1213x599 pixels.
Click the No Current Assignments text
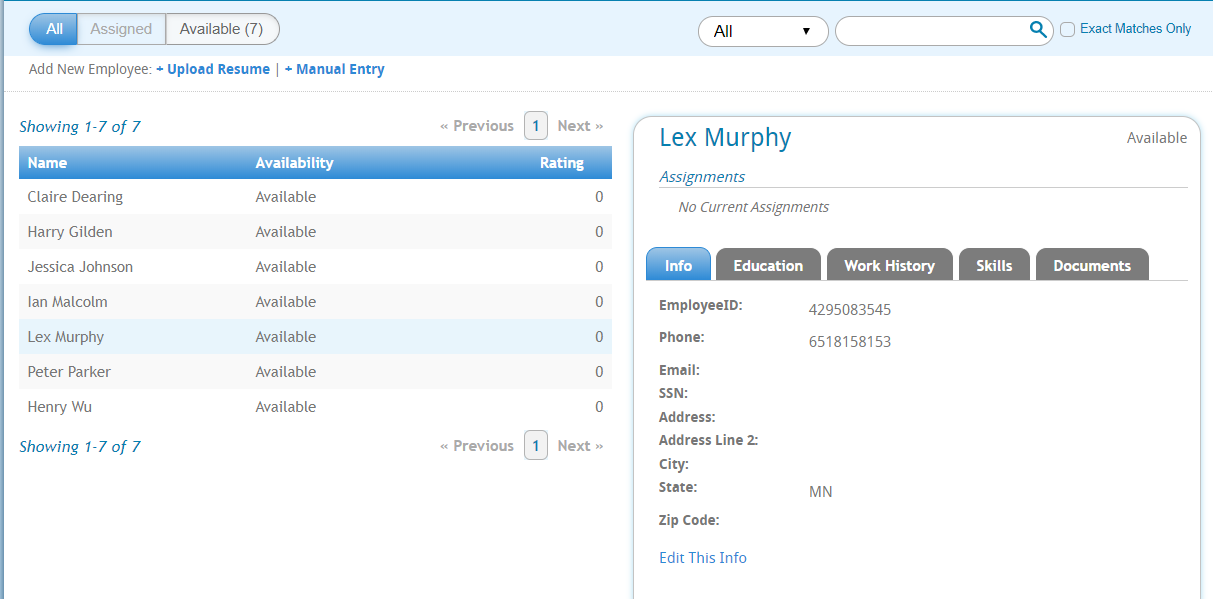pos(753,207)
